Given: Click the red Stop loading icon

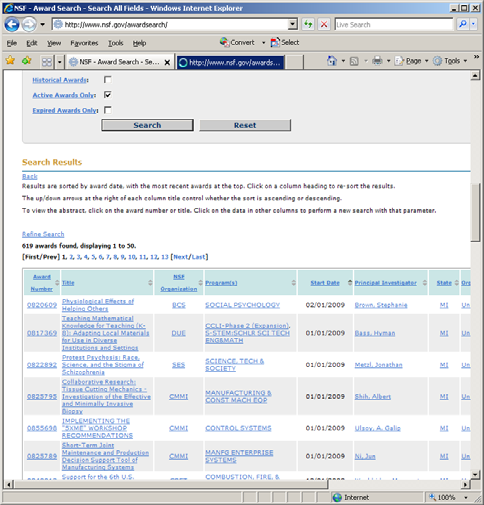Looking at the screenshot, I should [324, 24].
